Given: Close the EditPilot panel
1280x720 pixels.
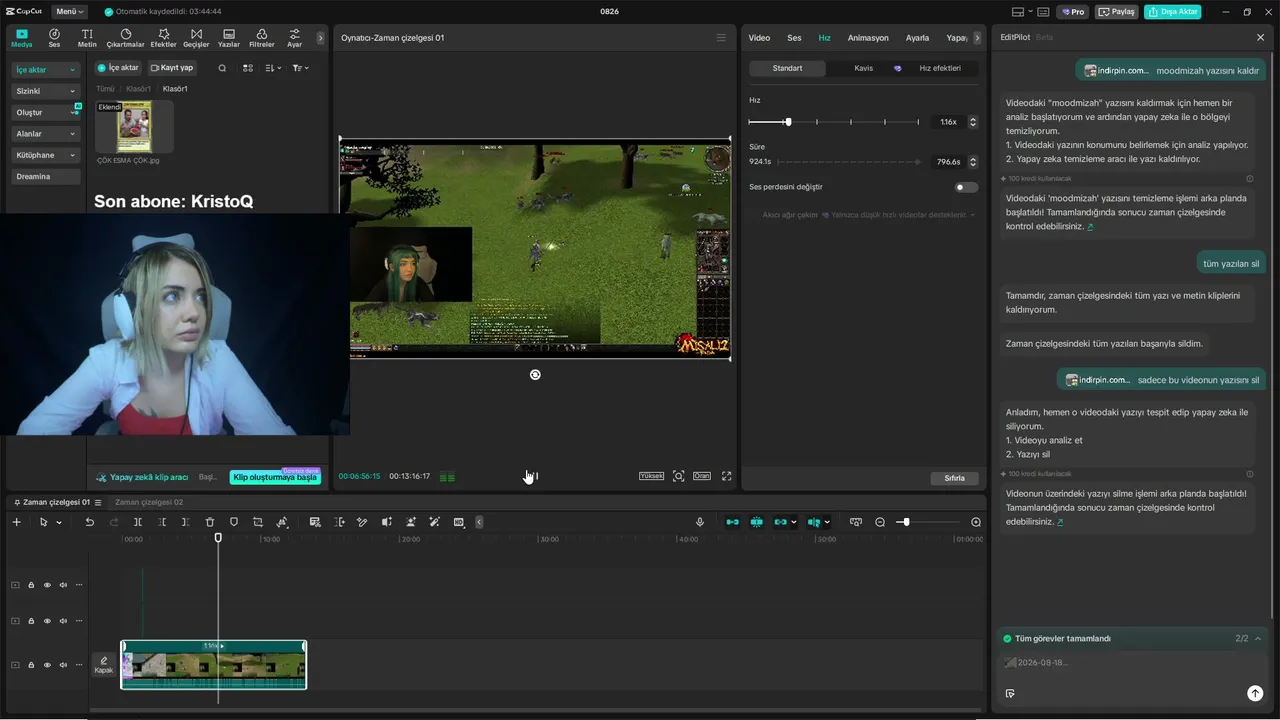Looking at the screenshot, I should (x=1260, y=37).
